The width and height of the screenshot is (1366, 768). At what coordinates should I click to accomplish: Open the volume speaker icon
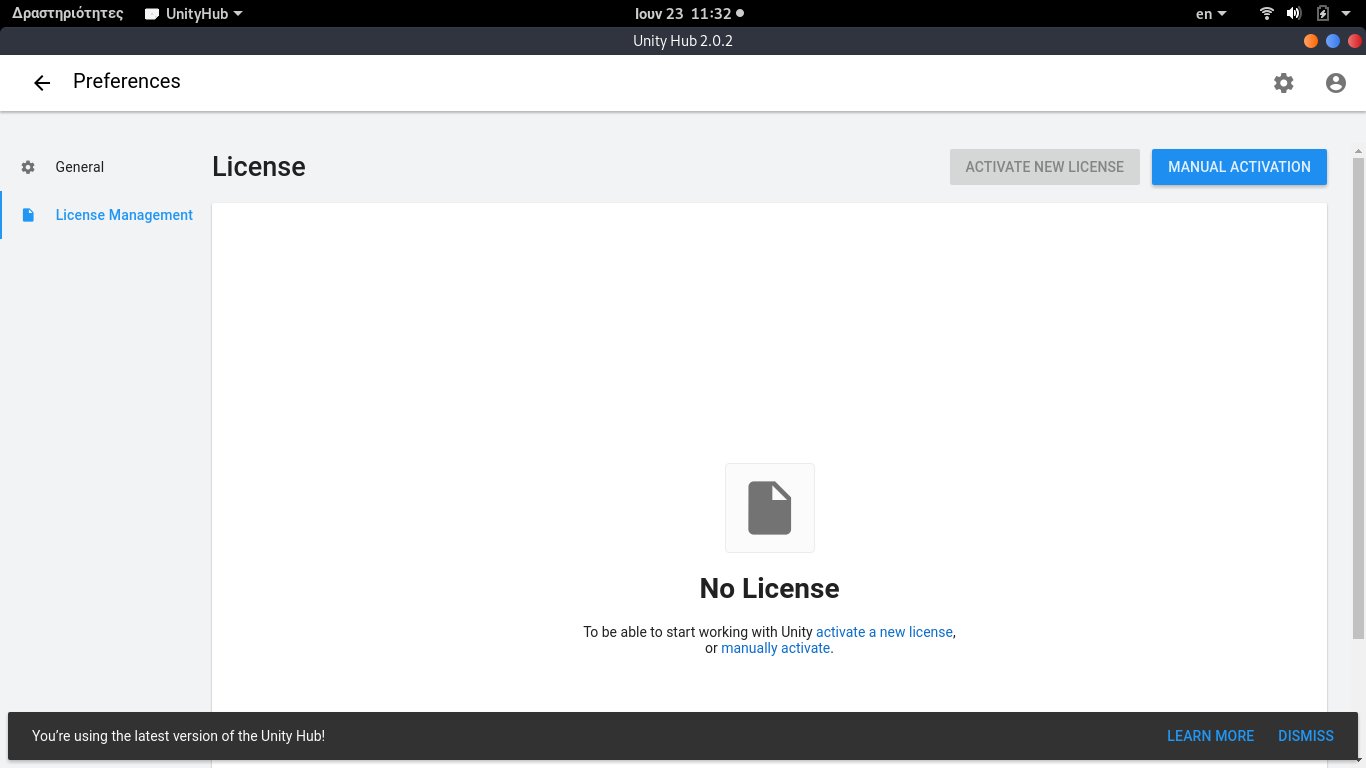[1294, 14]
